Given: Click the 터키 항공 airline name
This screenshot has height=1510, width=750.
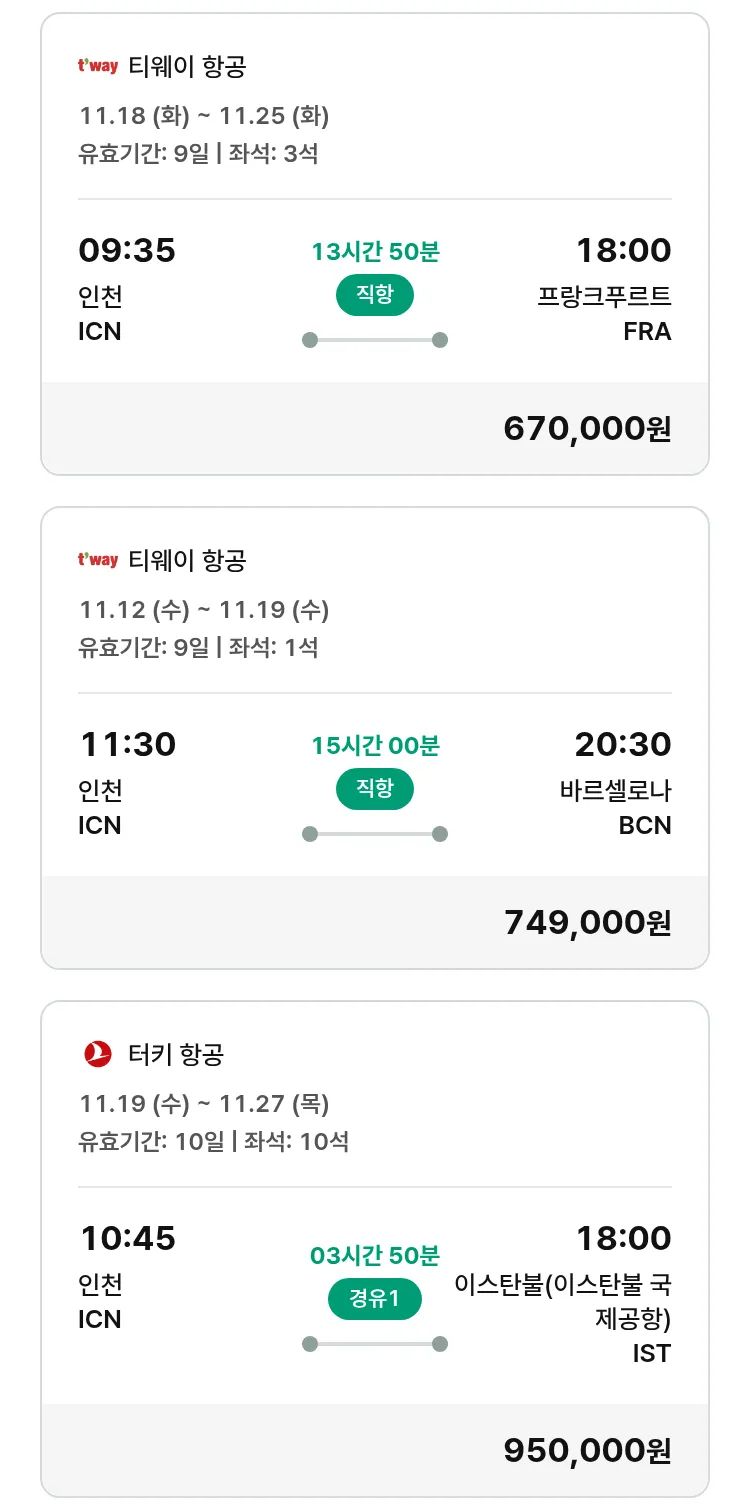Looking at the screenshot, I should point(176,1053).
